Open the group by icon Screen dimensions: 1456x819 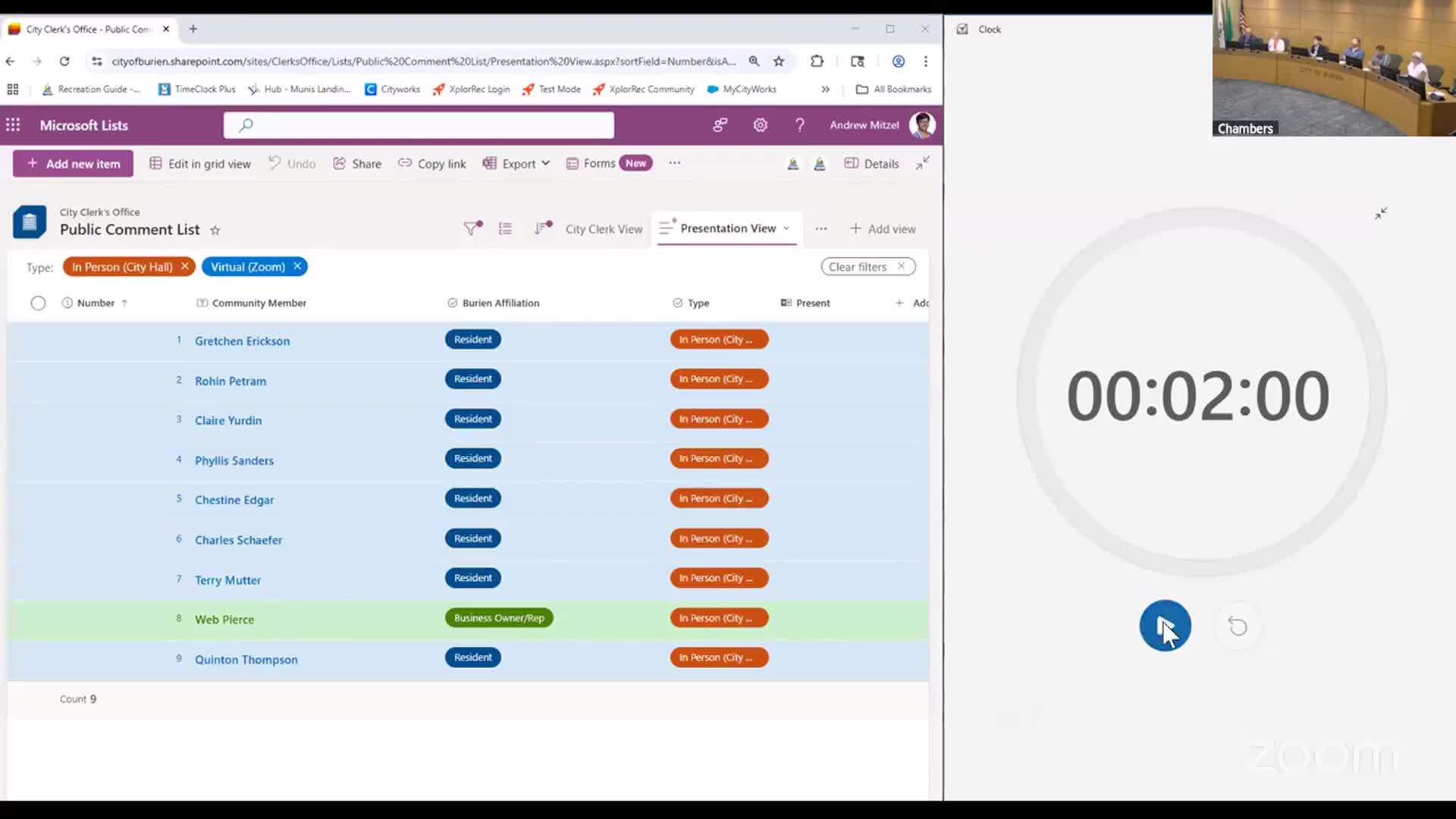(x=505, y=228)
